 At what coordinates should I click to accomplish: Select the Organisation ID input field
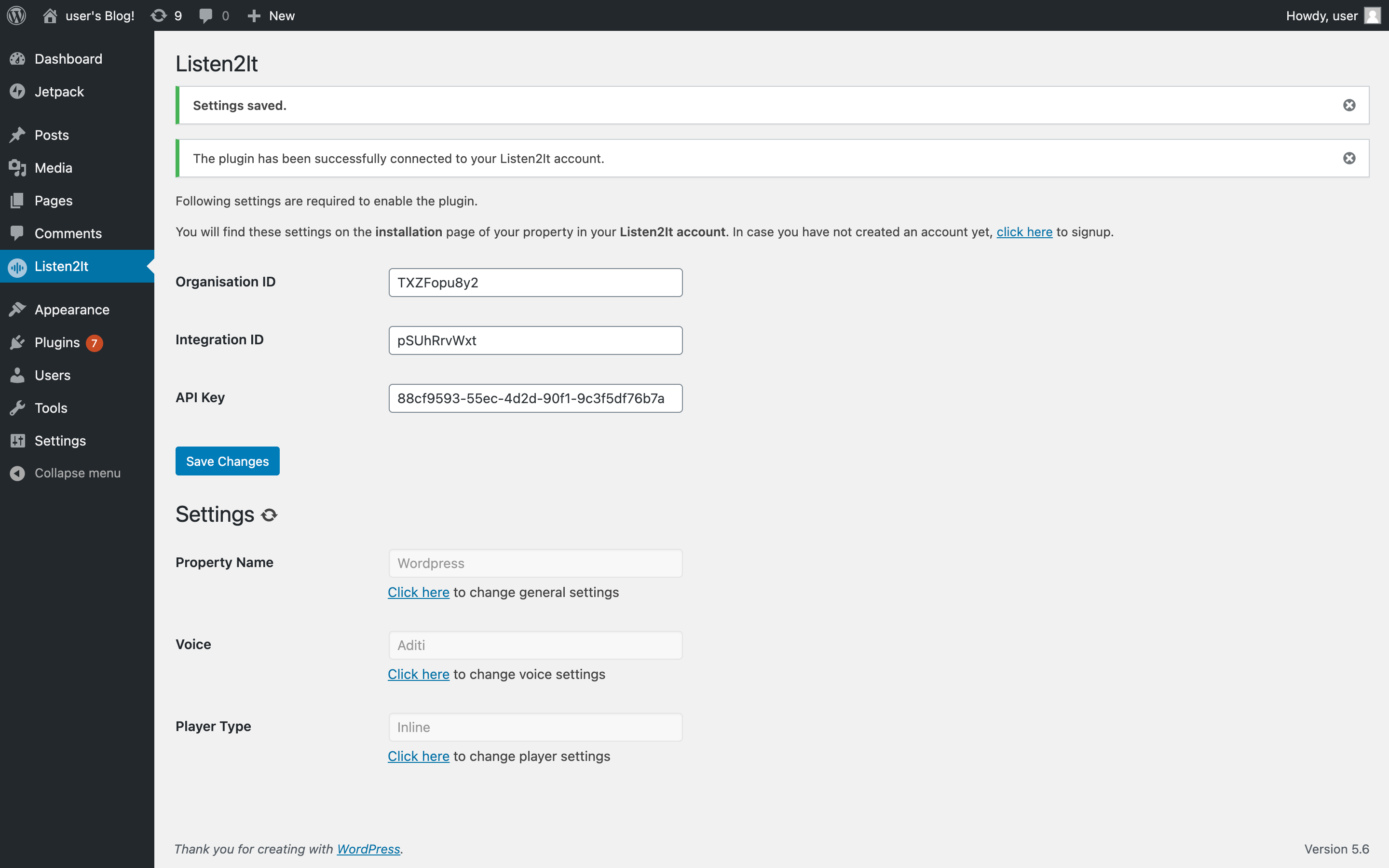tap(535, 282)
